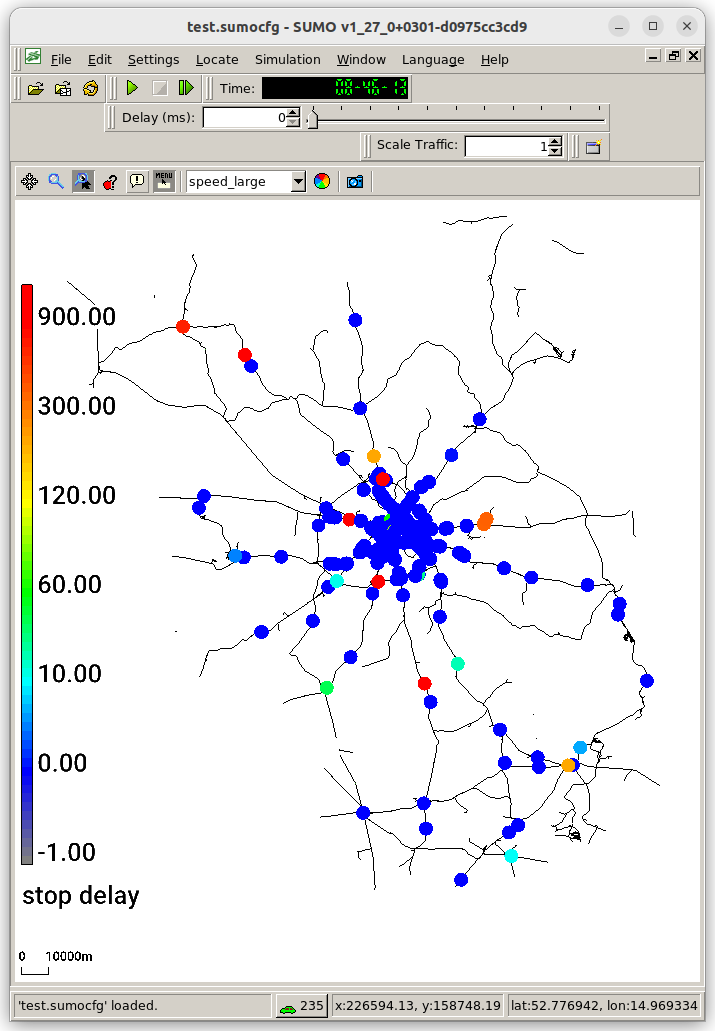Image resolution: width=715 pixels, height=1031 pixels.
Task: Click the open network icon
Action: [63, 88]
